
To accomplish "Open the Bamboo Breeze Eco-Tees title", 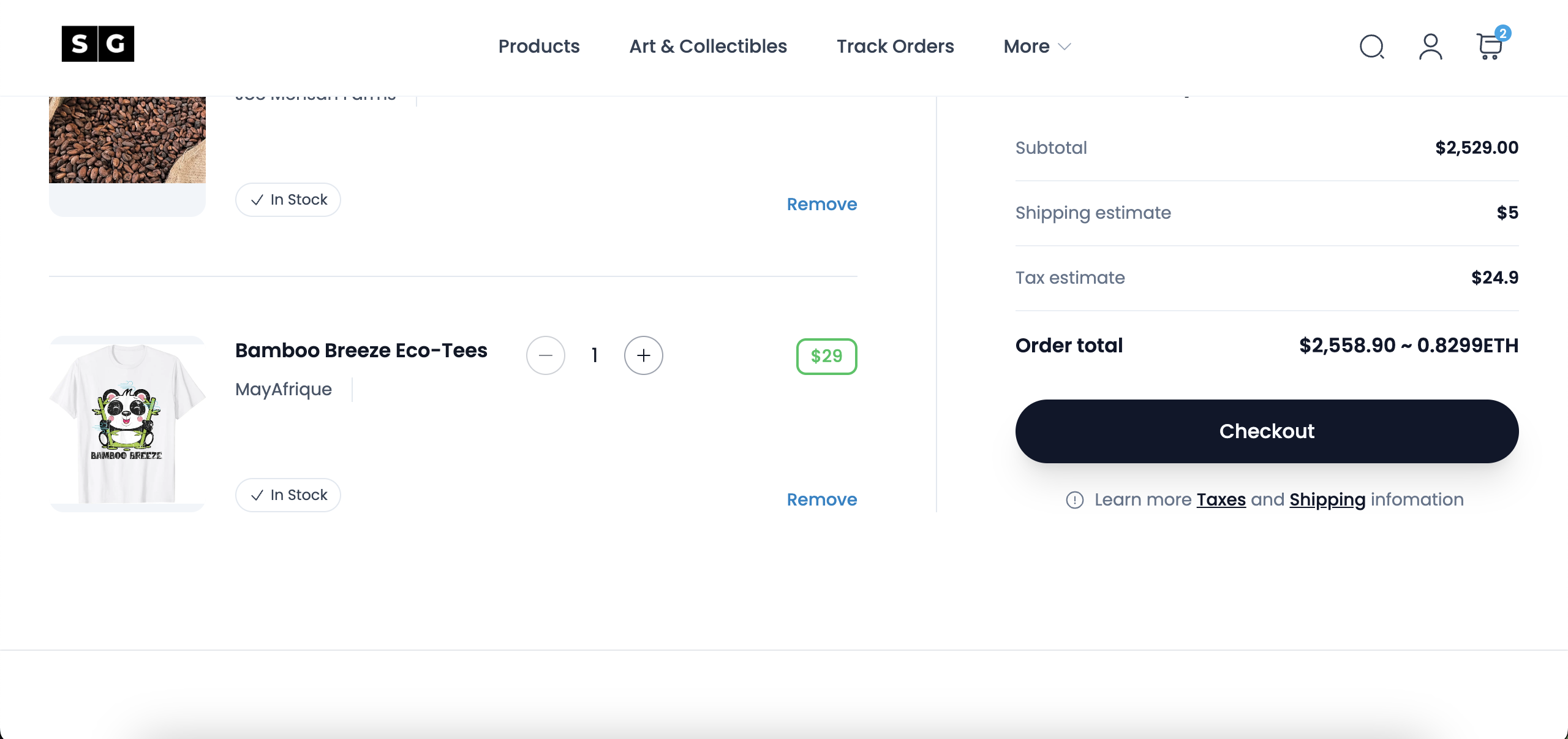I will 361,351.
